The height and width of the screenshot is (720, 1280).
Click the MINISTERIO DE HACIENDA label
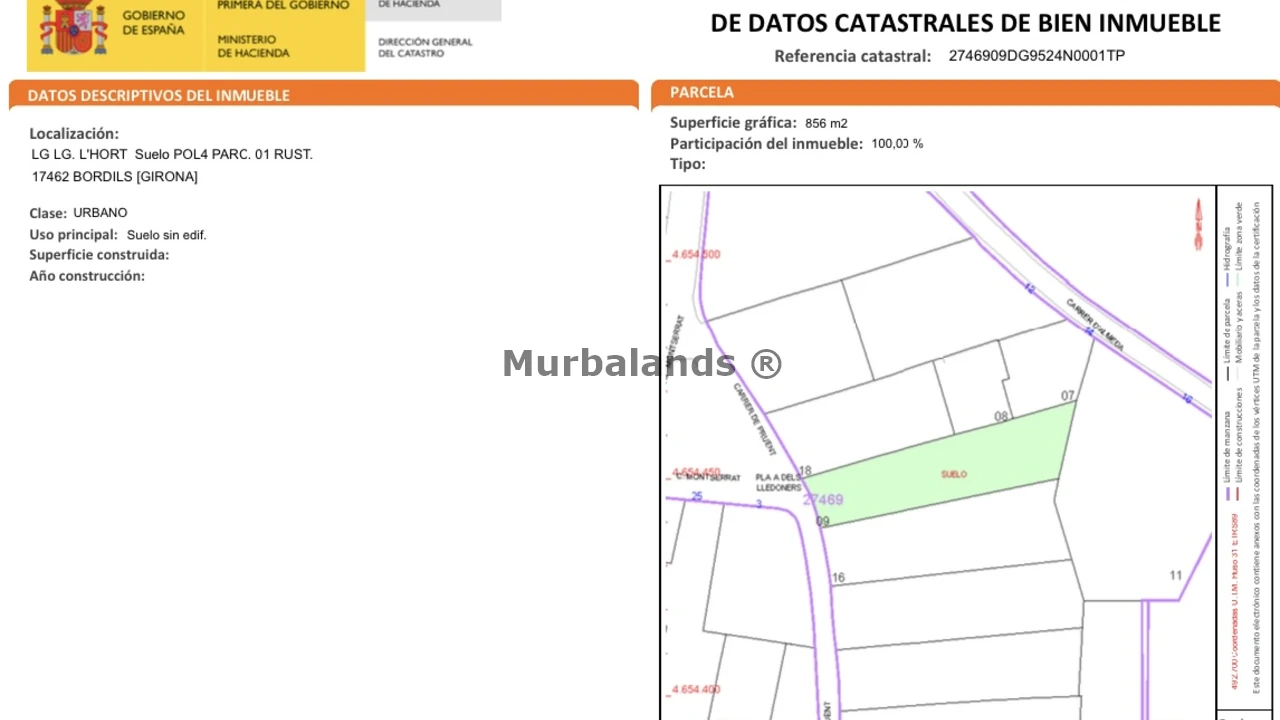pyautogui.click(x=254, y=46)
